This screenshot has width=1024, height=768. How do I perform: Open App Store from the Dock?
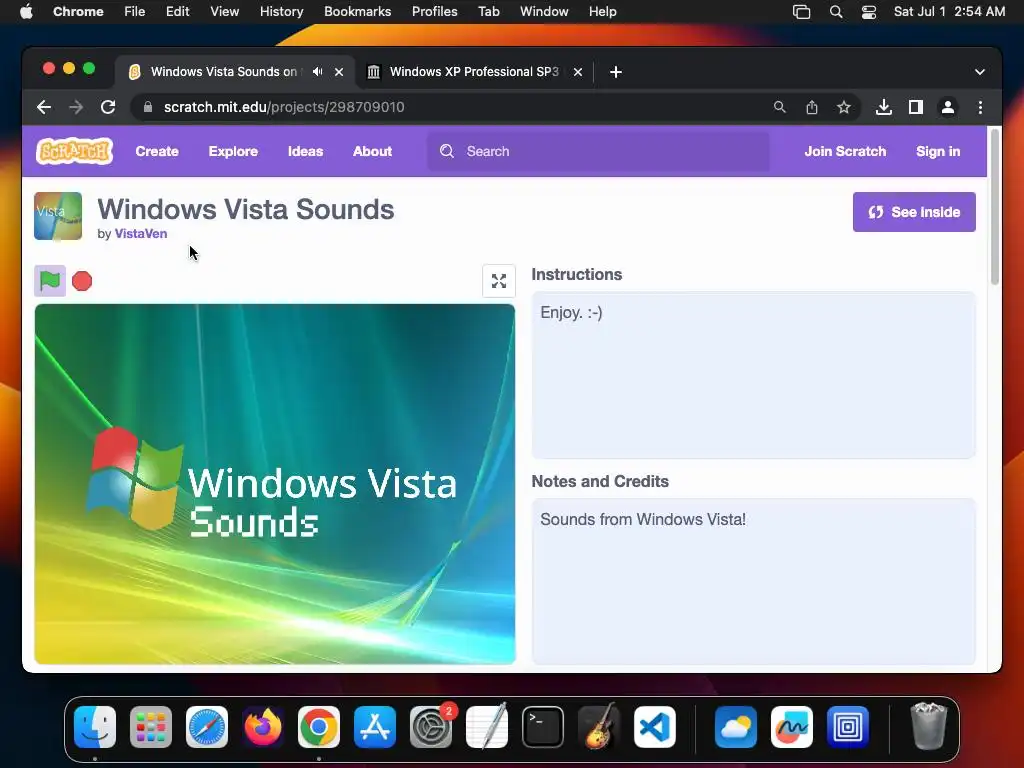(x=375, y=727)
